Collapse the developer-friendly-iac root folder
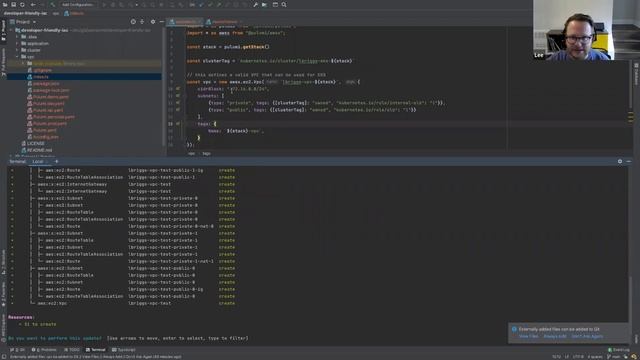The image size is (640, 360). pyautogui.click(x=11, y=30)
